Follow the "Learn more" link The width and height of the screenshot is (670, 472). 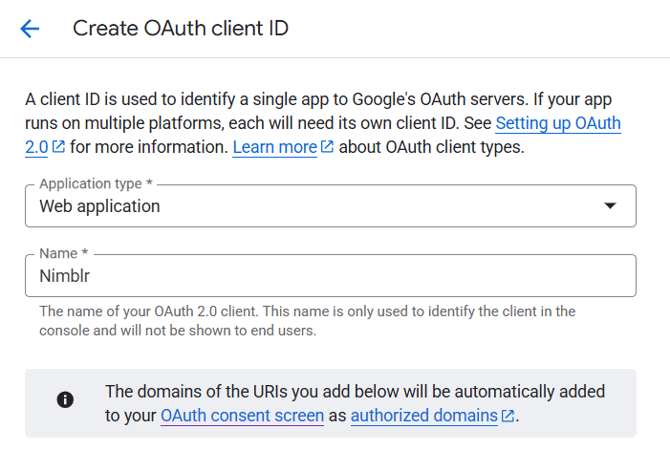coord(274,148)
